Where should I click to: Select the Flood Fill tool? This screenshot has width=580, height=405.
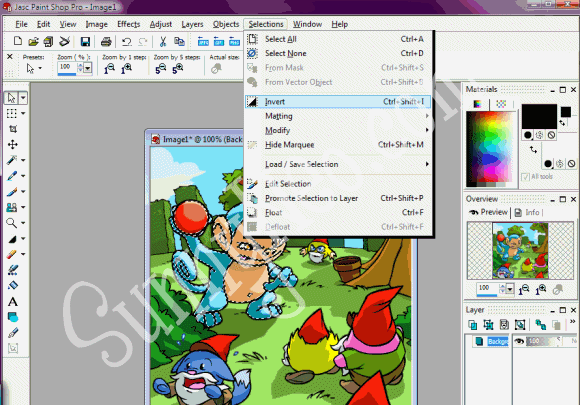pos(13,286)
